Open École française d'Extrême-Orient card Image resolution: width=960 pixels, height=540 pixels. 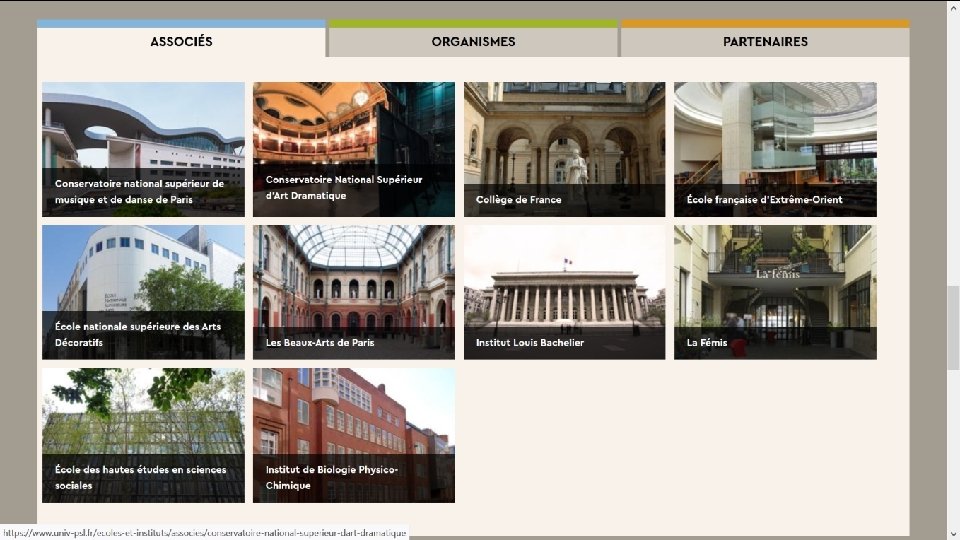tap(775, 149)
